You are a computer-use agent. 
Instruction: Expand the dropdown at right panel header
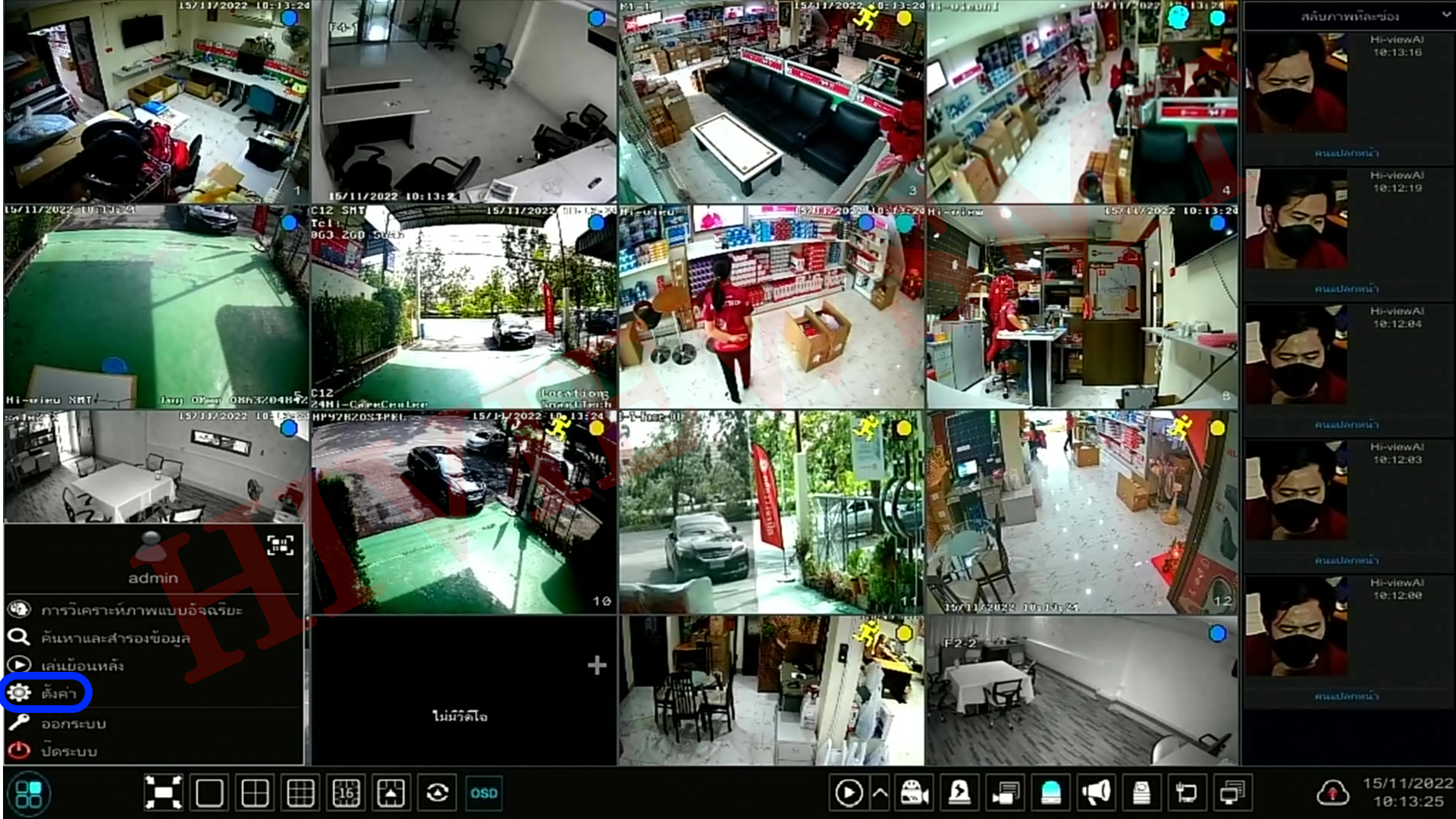tap(1445, 15)
